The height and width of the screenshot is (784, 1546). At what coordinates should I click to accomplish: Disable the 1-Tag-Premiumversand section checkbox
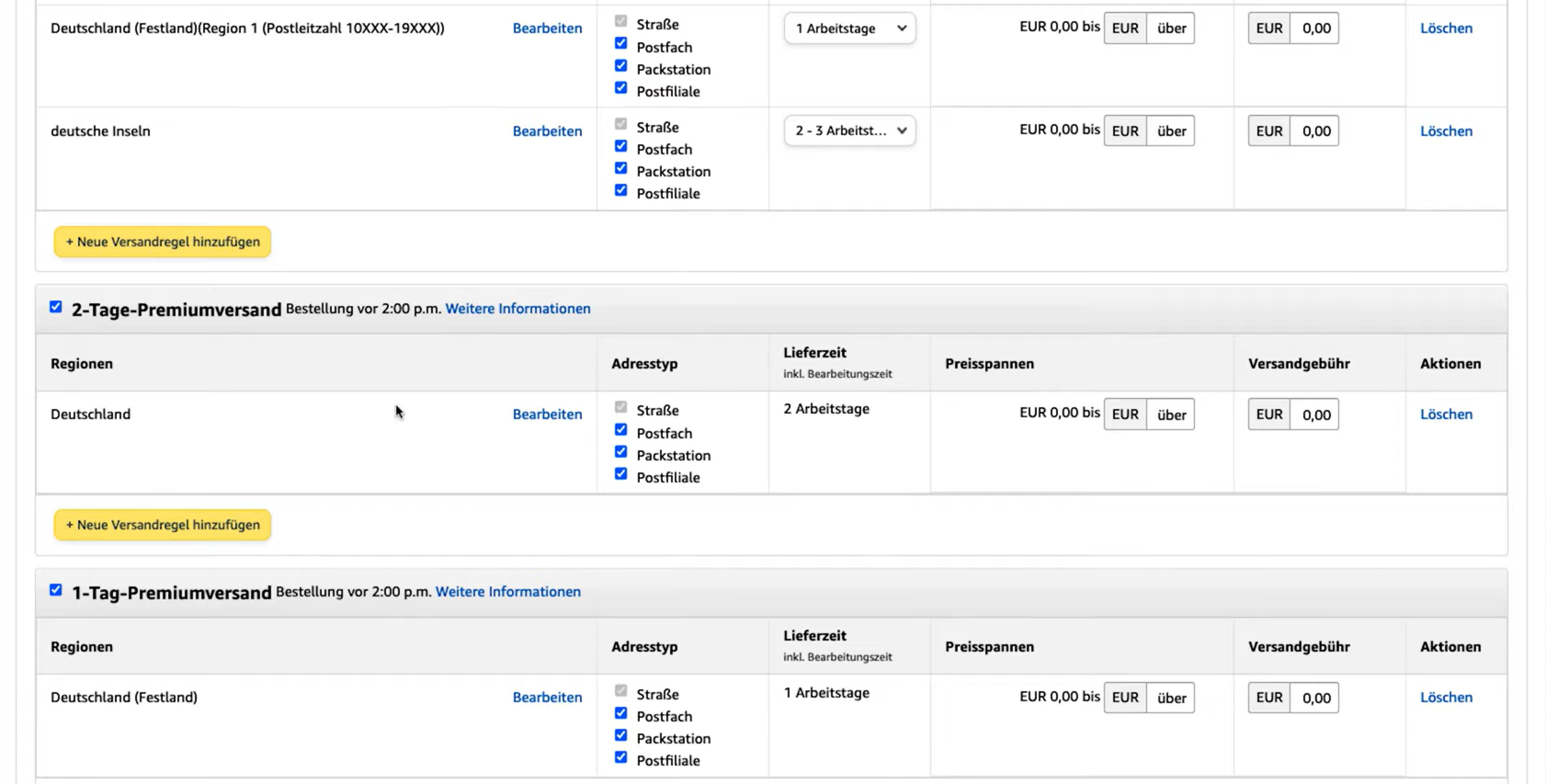56,590
